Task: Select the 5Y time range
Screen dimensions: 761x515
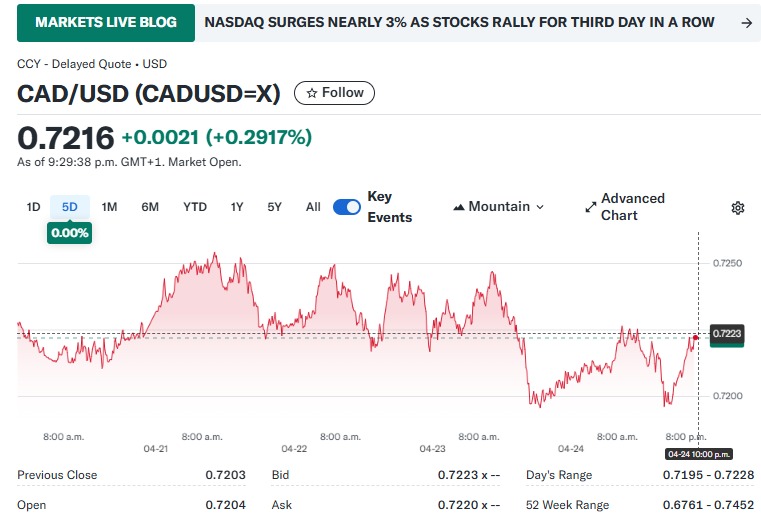Action: pos(274,207)
